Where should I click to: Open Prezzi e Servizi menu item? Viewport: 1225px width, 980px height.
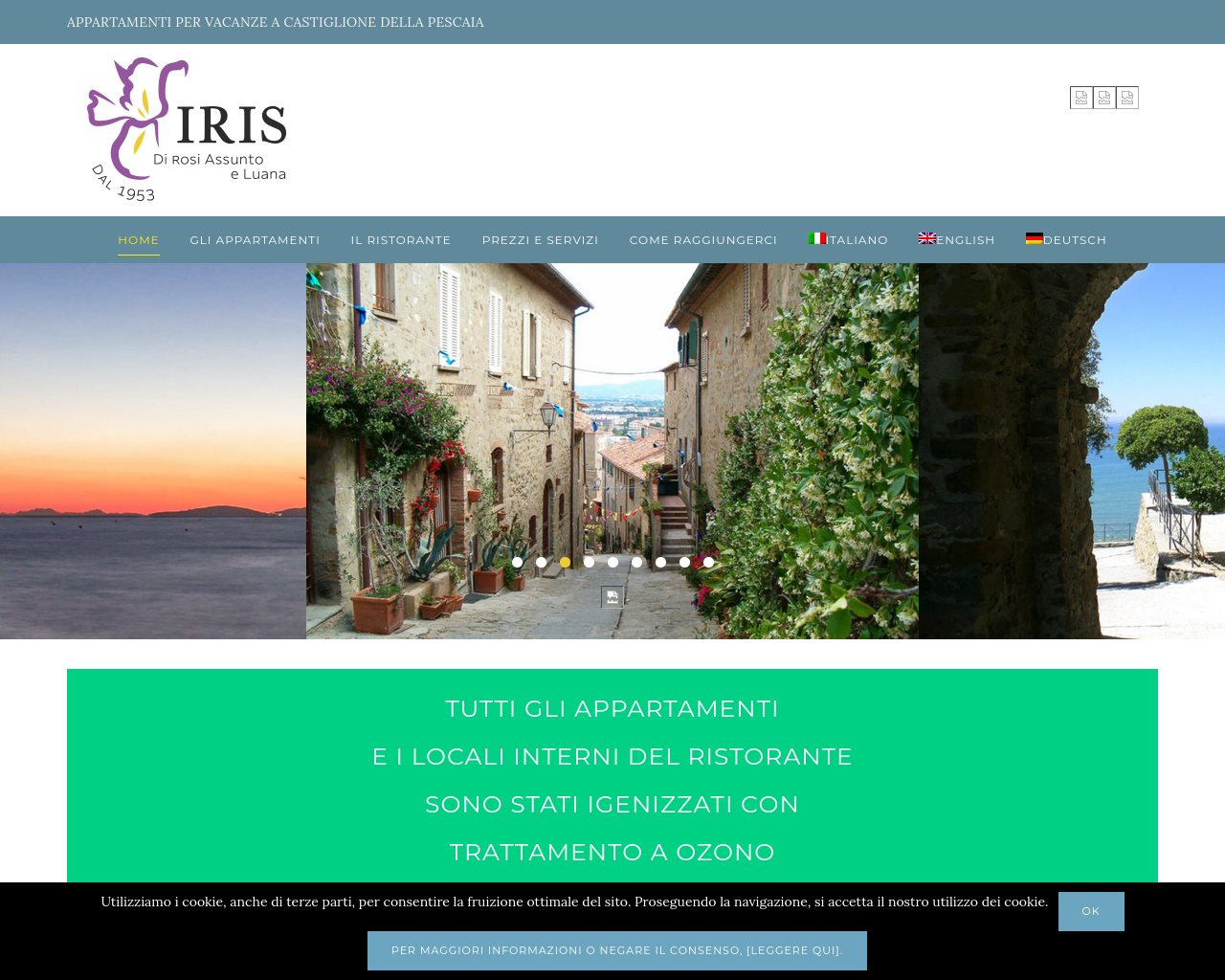[541, 240]
